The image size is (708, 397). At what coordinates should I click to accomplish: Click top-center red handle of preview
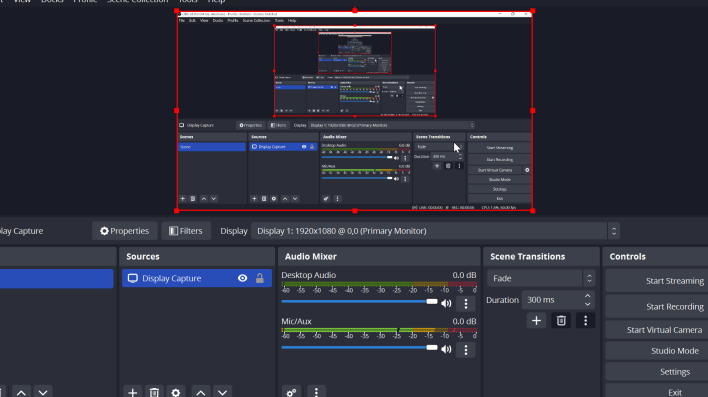[x=355, y=10]
